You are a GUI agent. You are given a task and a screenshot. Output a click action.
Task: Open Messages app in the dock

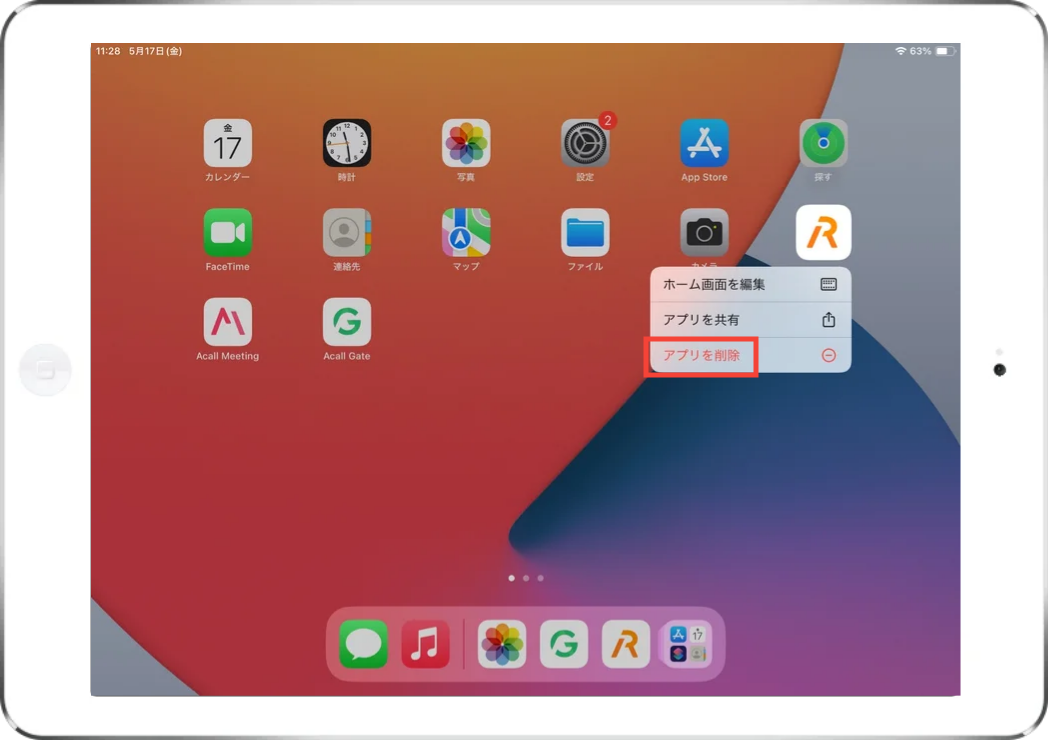coord(363,644)
